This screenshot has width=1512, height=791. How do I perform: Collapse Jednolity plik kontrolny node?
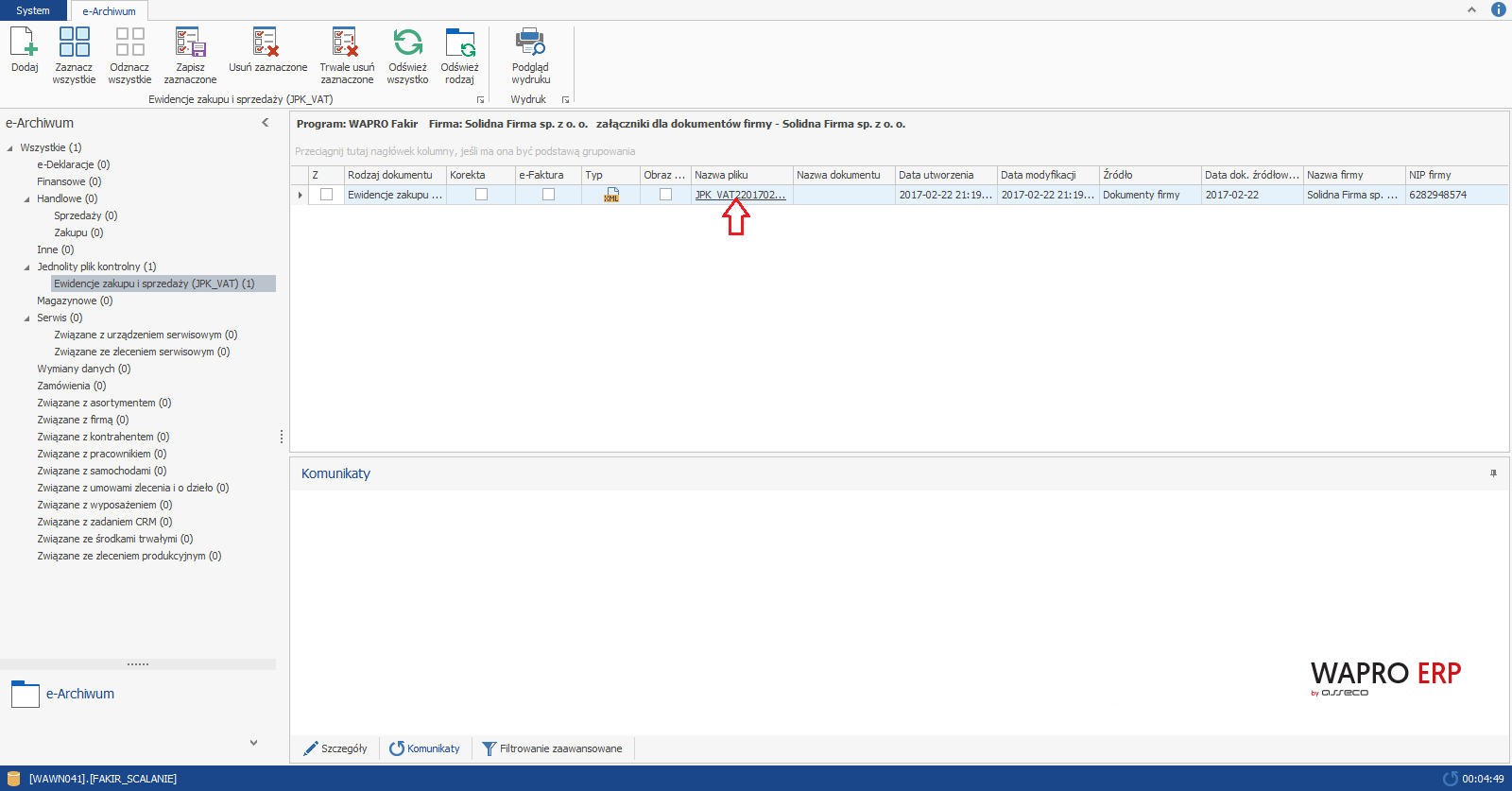coord(27,267)
